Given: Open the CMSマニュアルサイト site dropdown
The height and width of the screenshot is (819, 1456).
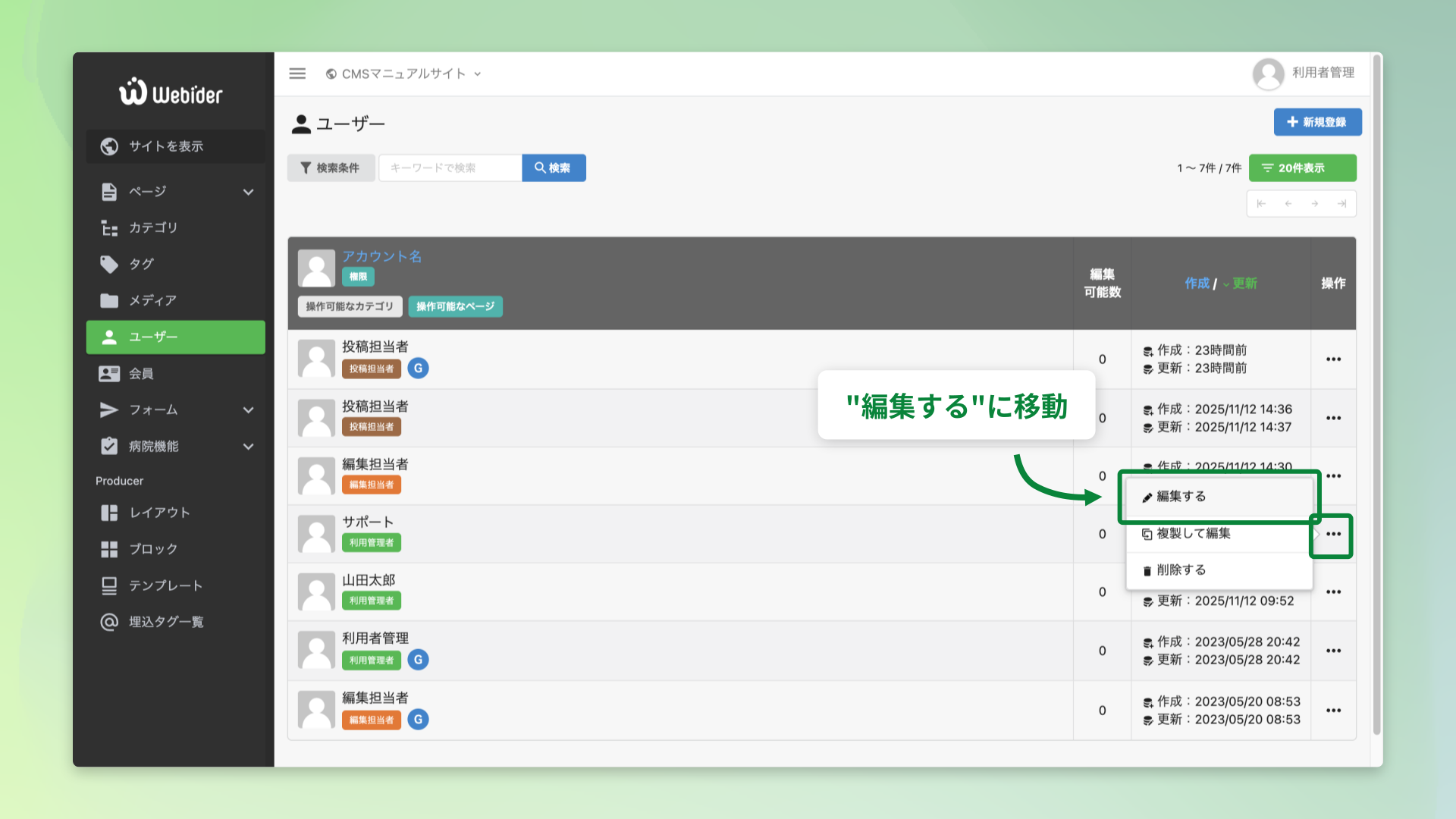Looking at the screenshot, I should point(403,74).
